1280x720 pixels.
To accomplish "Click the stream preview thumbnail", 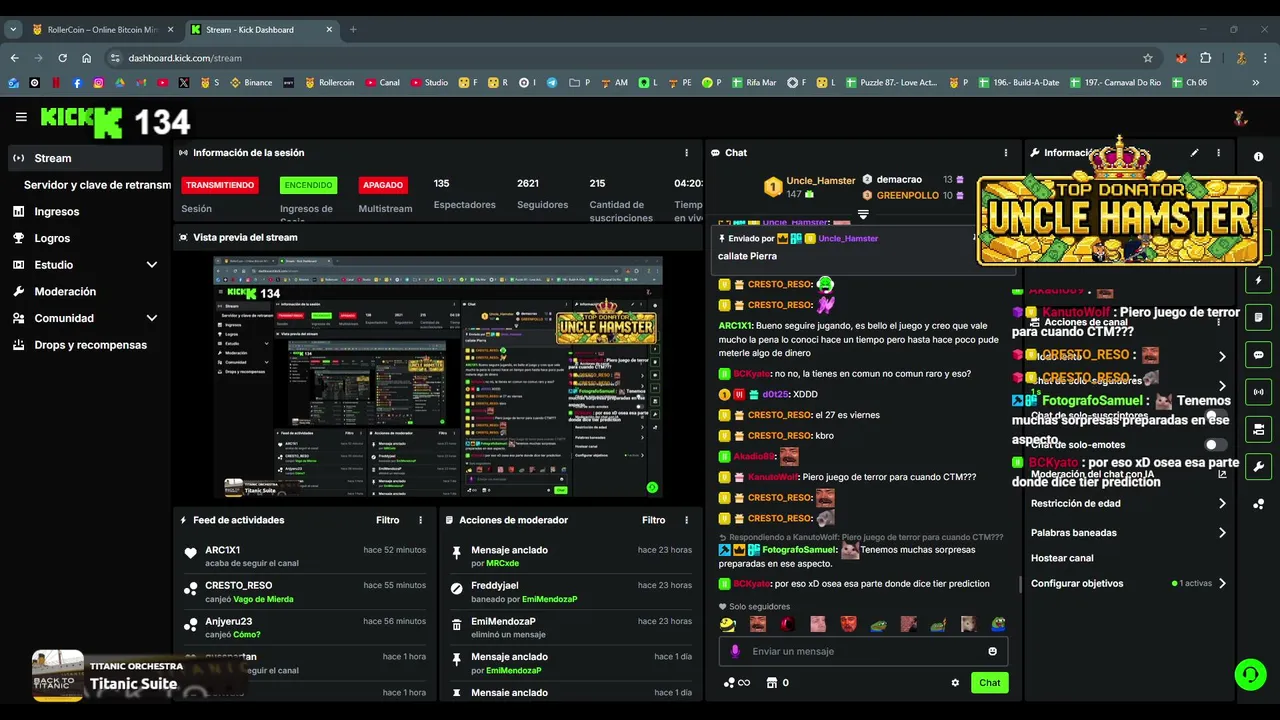I will [437, 377].
